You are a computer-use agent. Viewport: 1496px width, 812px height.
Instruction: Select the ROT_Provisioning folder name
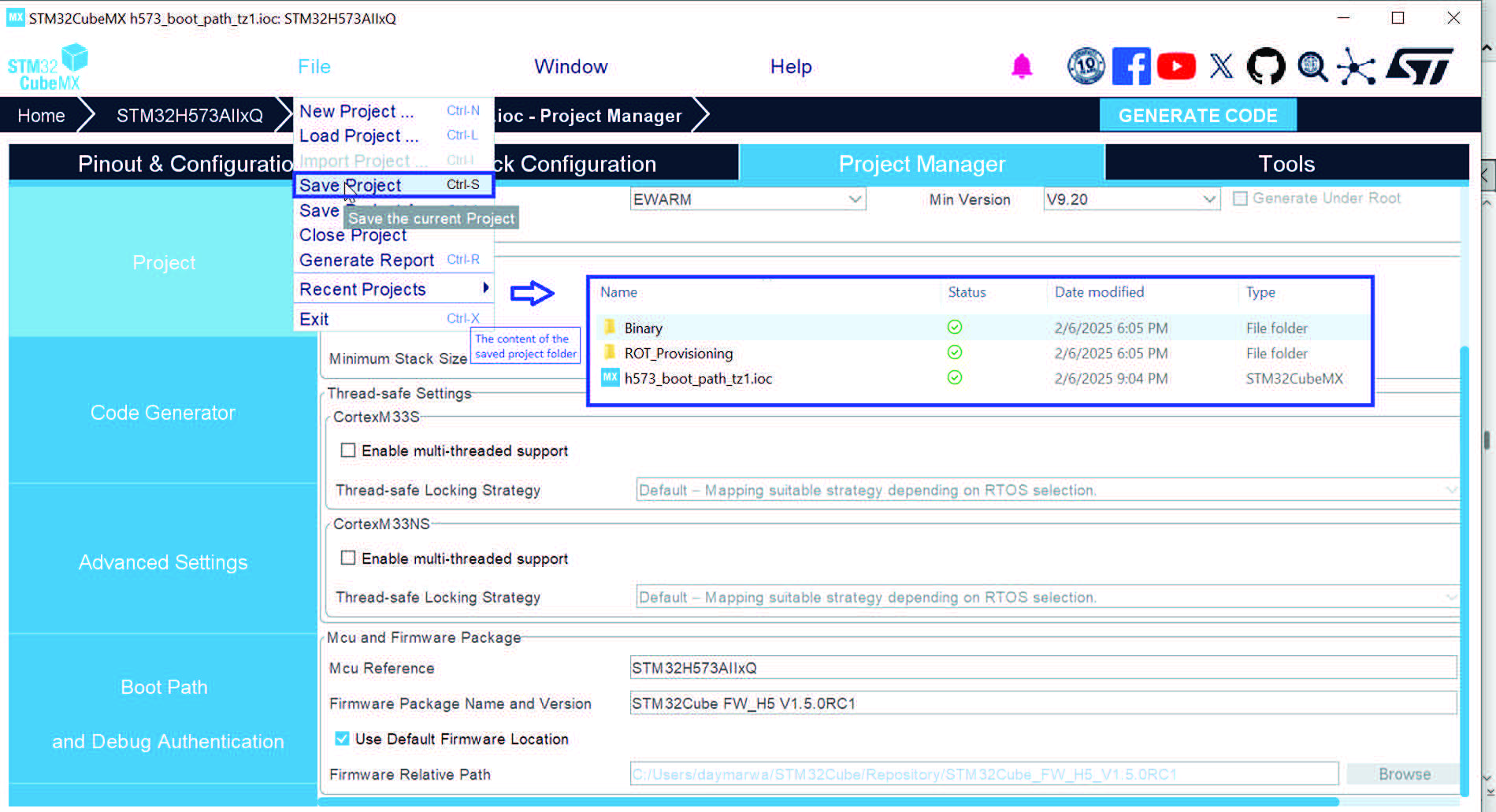pyautogui.click(x=678, y=353)
